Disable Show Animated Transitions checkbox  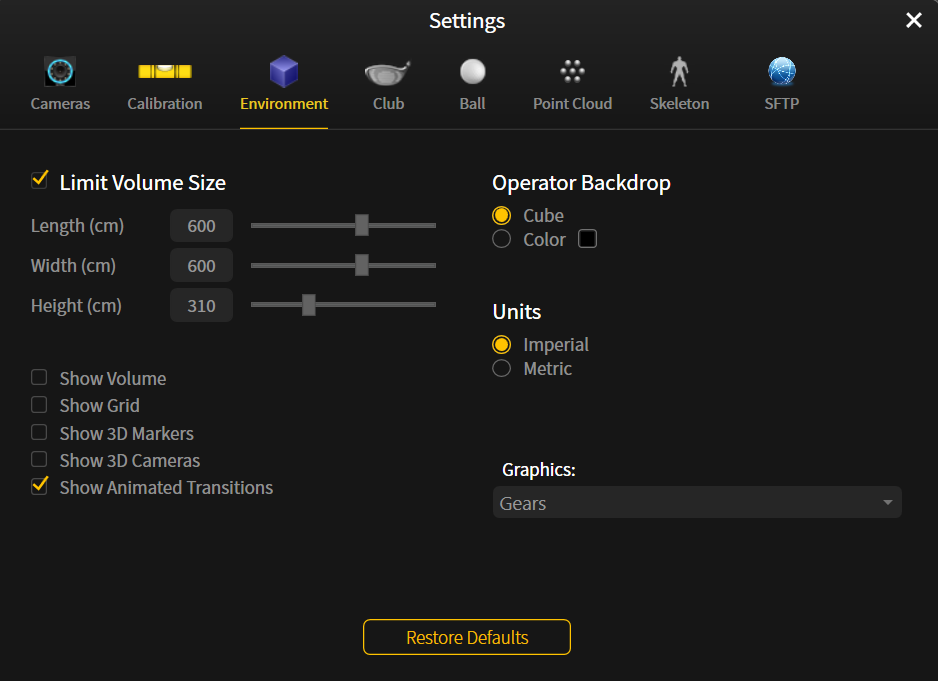pyautogui.click(x=39, y=486)
